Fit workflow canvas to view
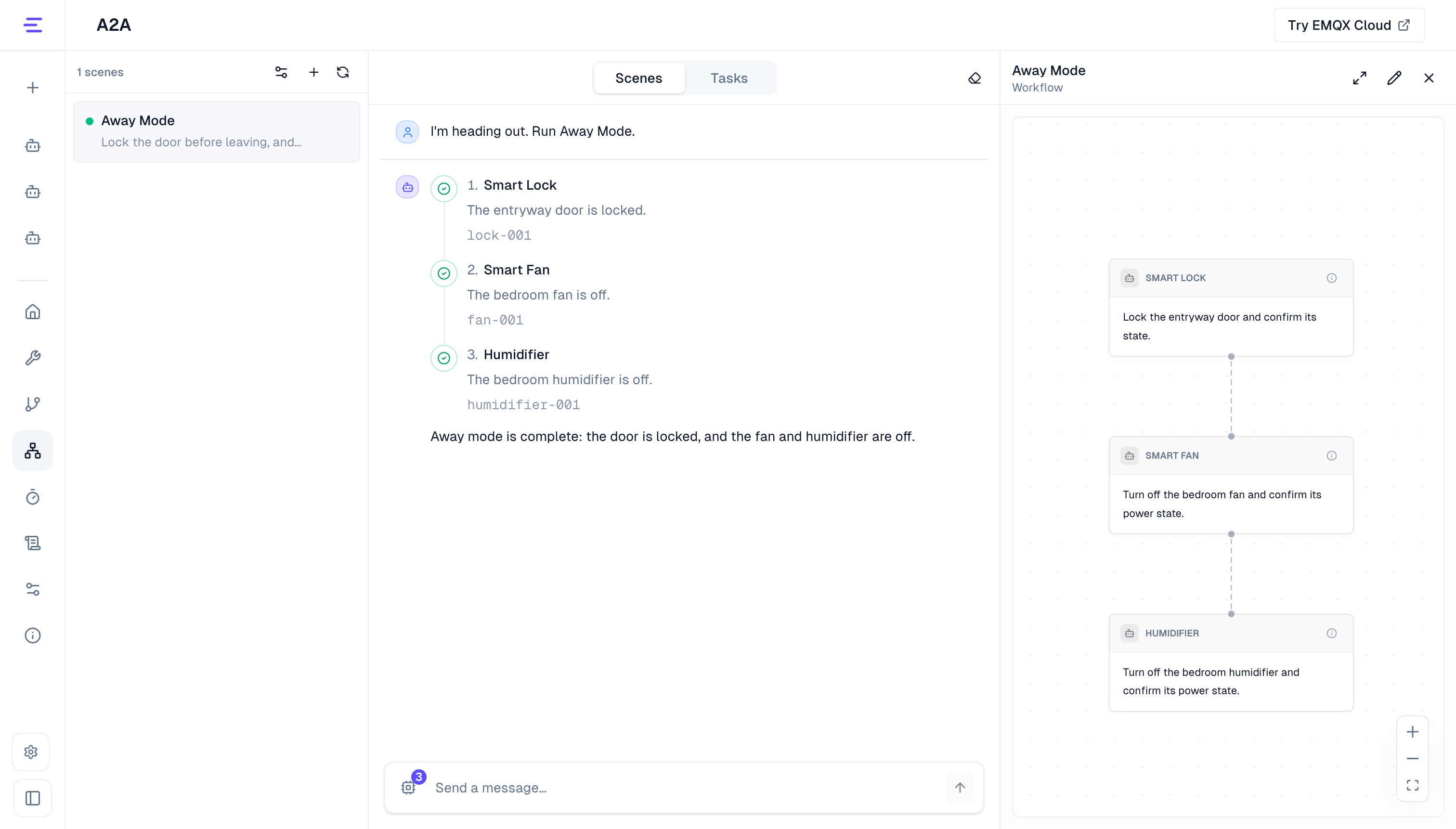 (1412, 785)
